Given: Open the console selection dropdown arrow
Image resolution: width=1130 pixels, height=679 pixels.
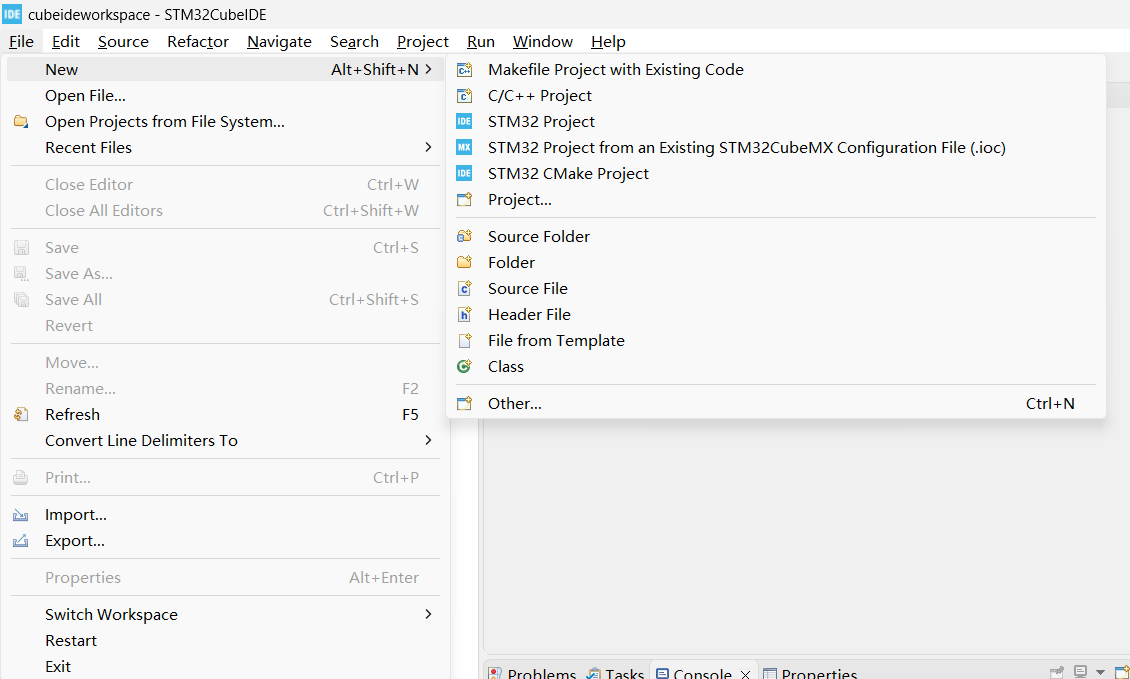Looking at the screenshot, I should (1100, 673).
